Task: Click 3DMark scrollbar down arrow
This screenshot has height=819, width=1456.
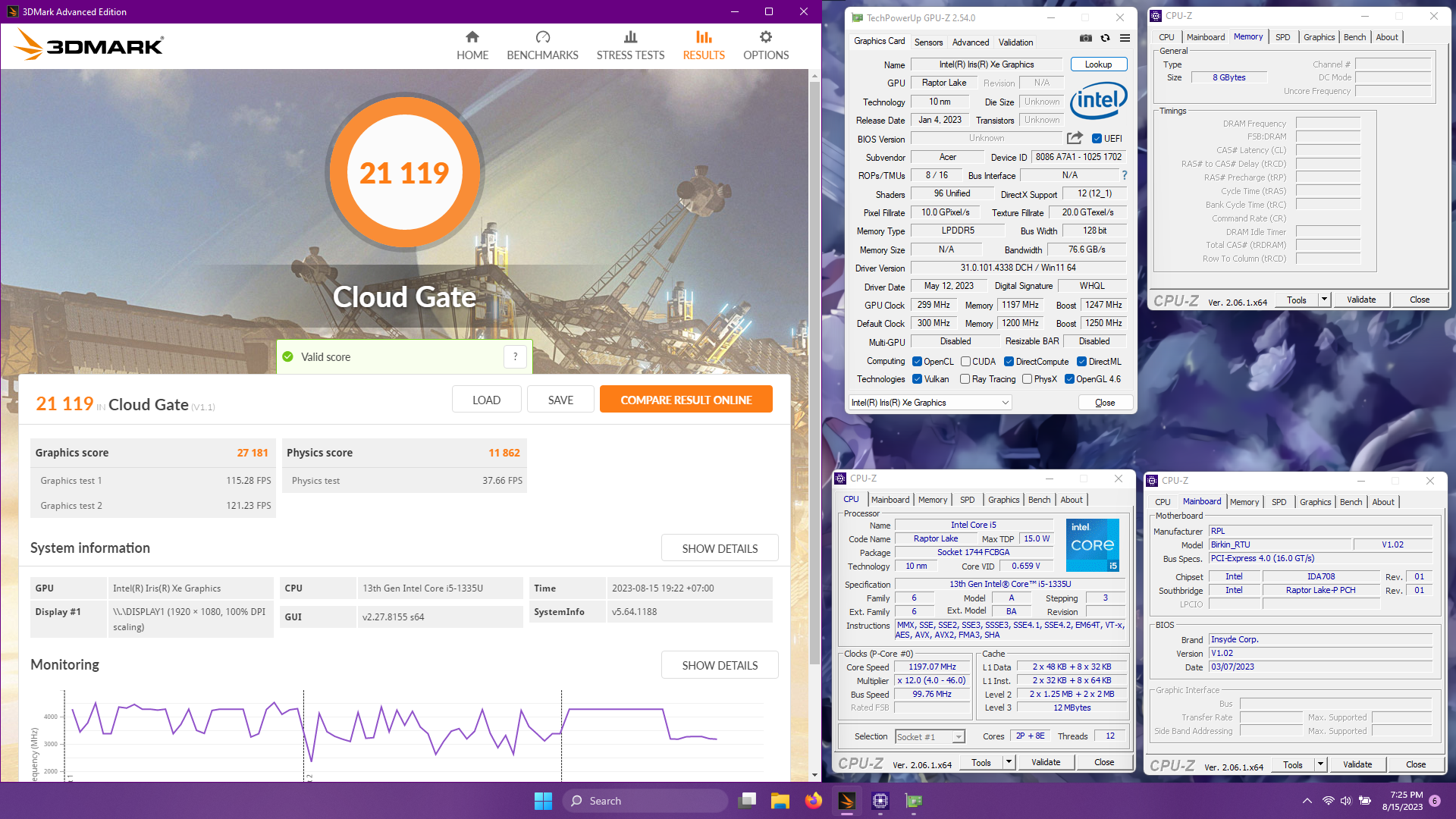Action: (814, 775)
